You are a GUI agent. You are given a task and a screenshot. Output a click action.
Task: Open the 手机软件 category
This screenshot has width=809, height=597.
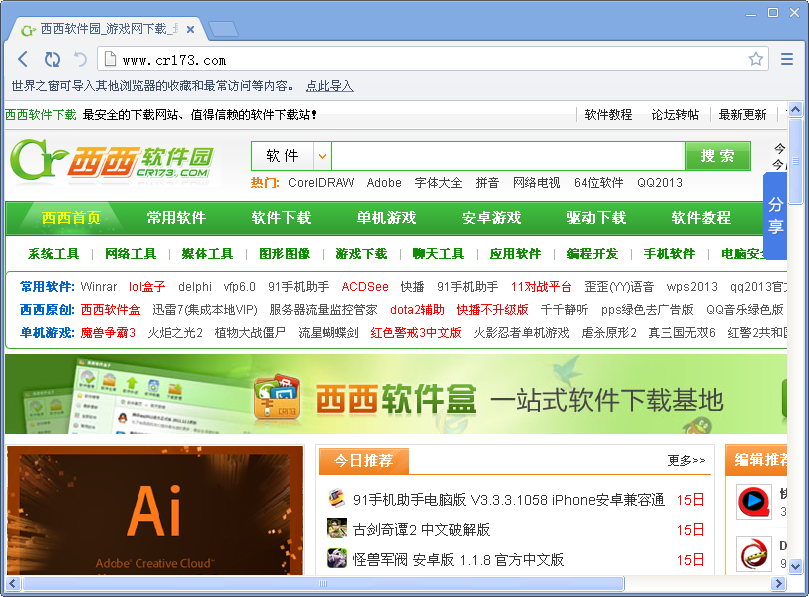tap(669, 254)
